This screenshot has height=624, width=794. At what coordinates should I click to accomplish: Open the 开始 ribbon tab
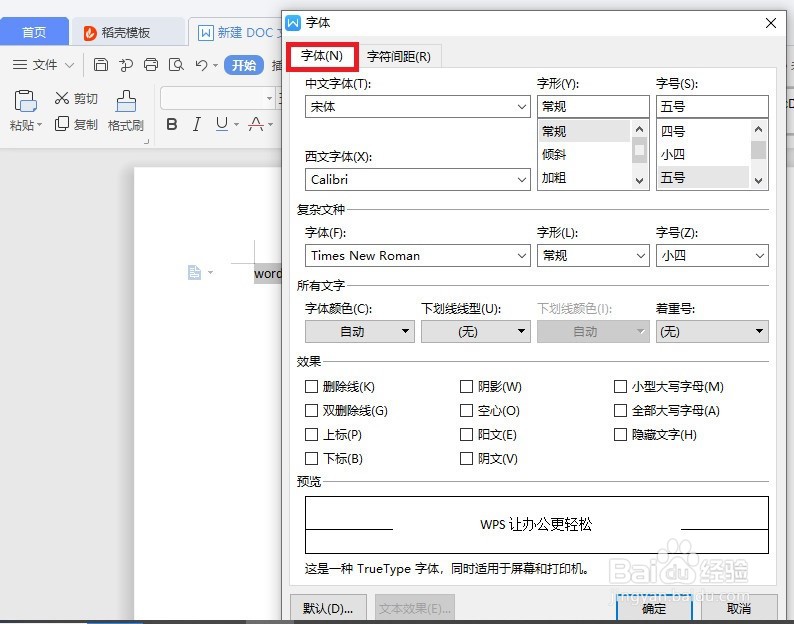coord(244,65)
